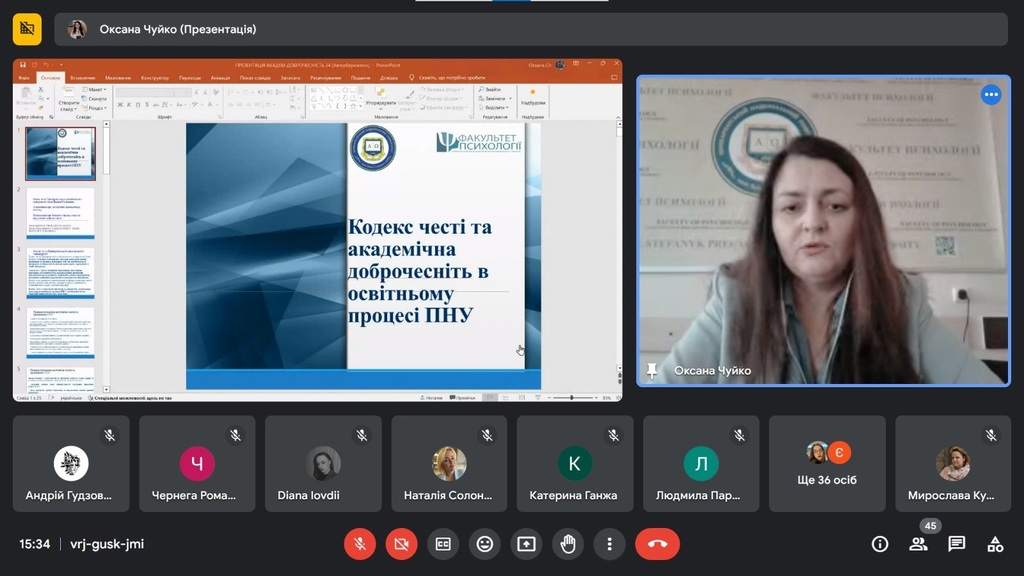
Task: Select the Катерина Ганжа participant tile
Action: pyautogui.click(x=575, y=464)
